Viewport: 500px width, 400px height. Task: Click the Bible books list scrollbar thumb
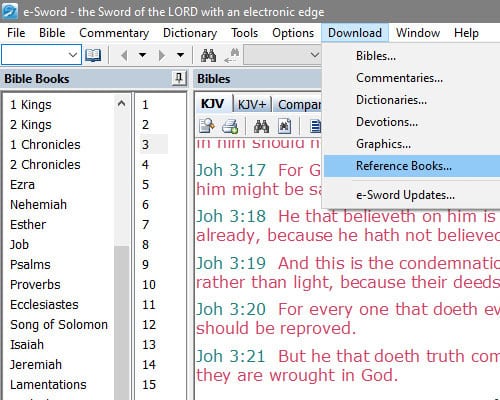point(122,322)
